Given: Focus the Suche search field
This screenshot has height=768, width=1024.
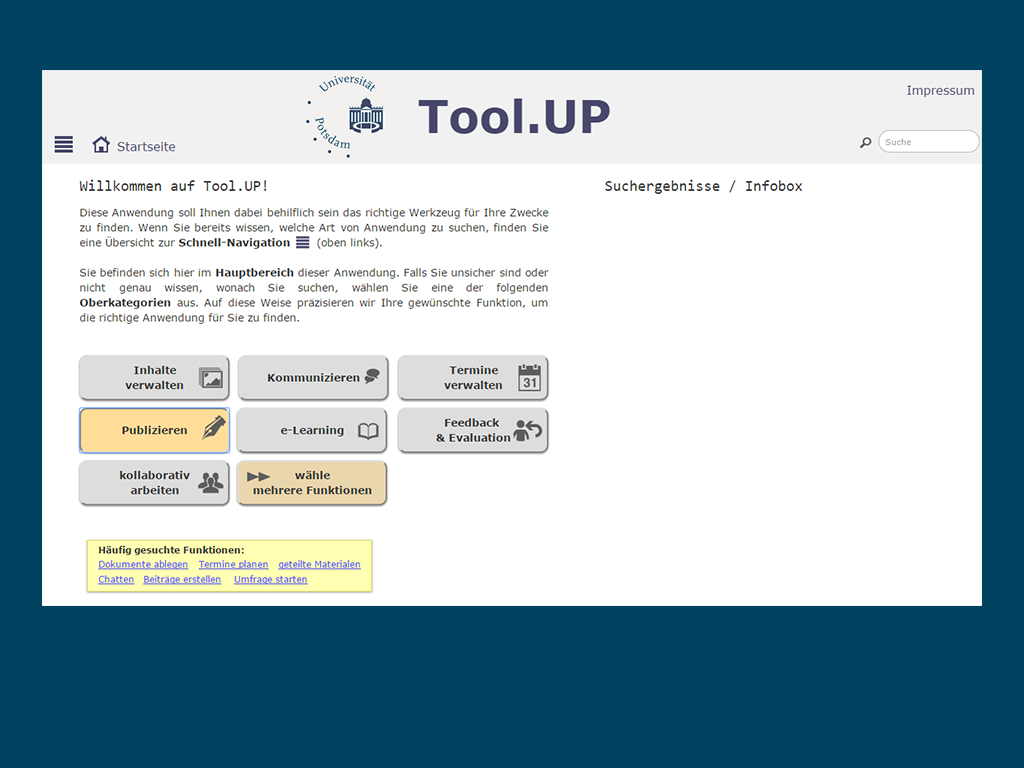Looking at the screenshot, I should coord(929,142).
